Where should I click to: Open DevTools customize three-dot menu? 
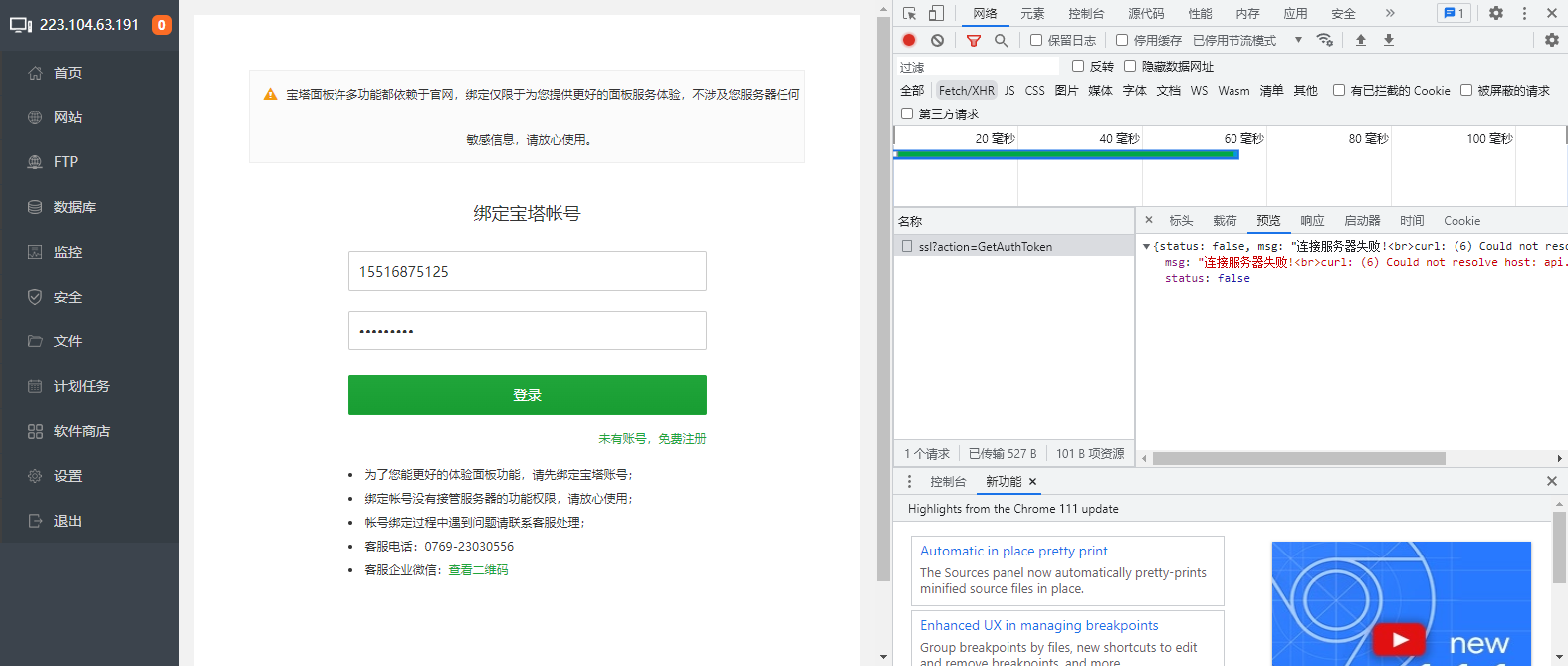click(1524, 13)
